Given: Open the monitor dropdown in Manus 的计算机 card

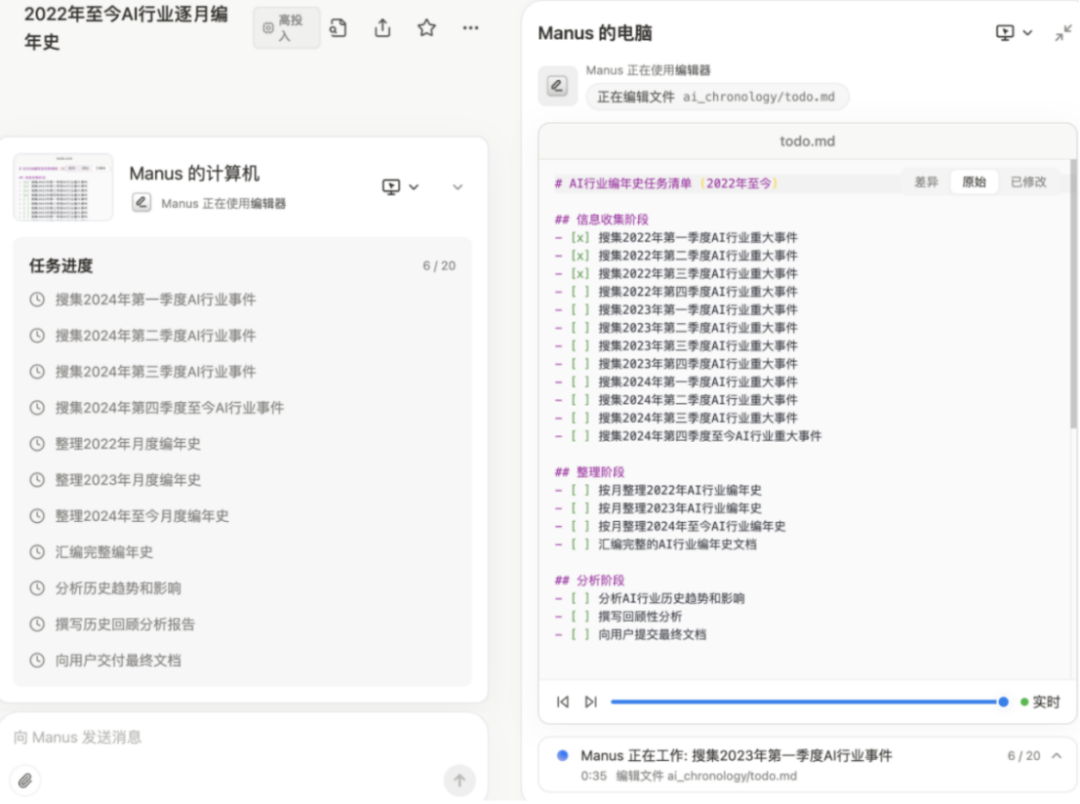Looking at the screenshot, I should 400,187.
